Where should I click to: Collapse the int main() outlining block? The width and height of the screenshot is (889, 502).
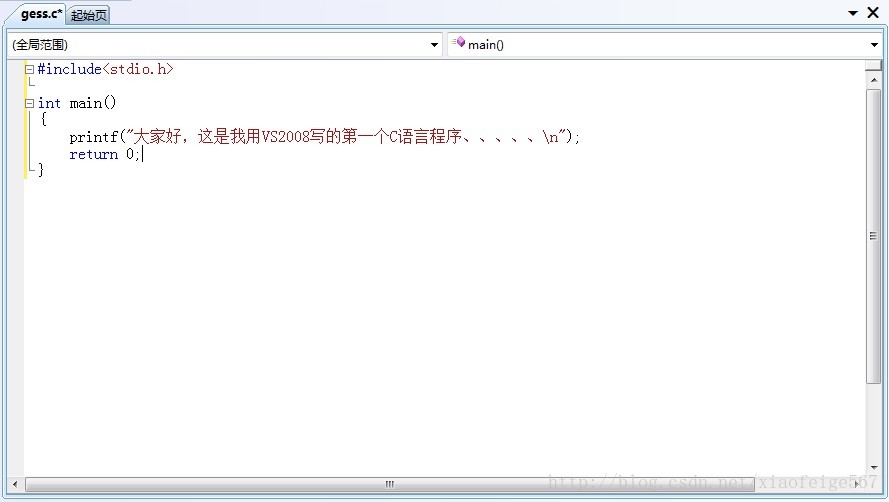click(29, 103)
